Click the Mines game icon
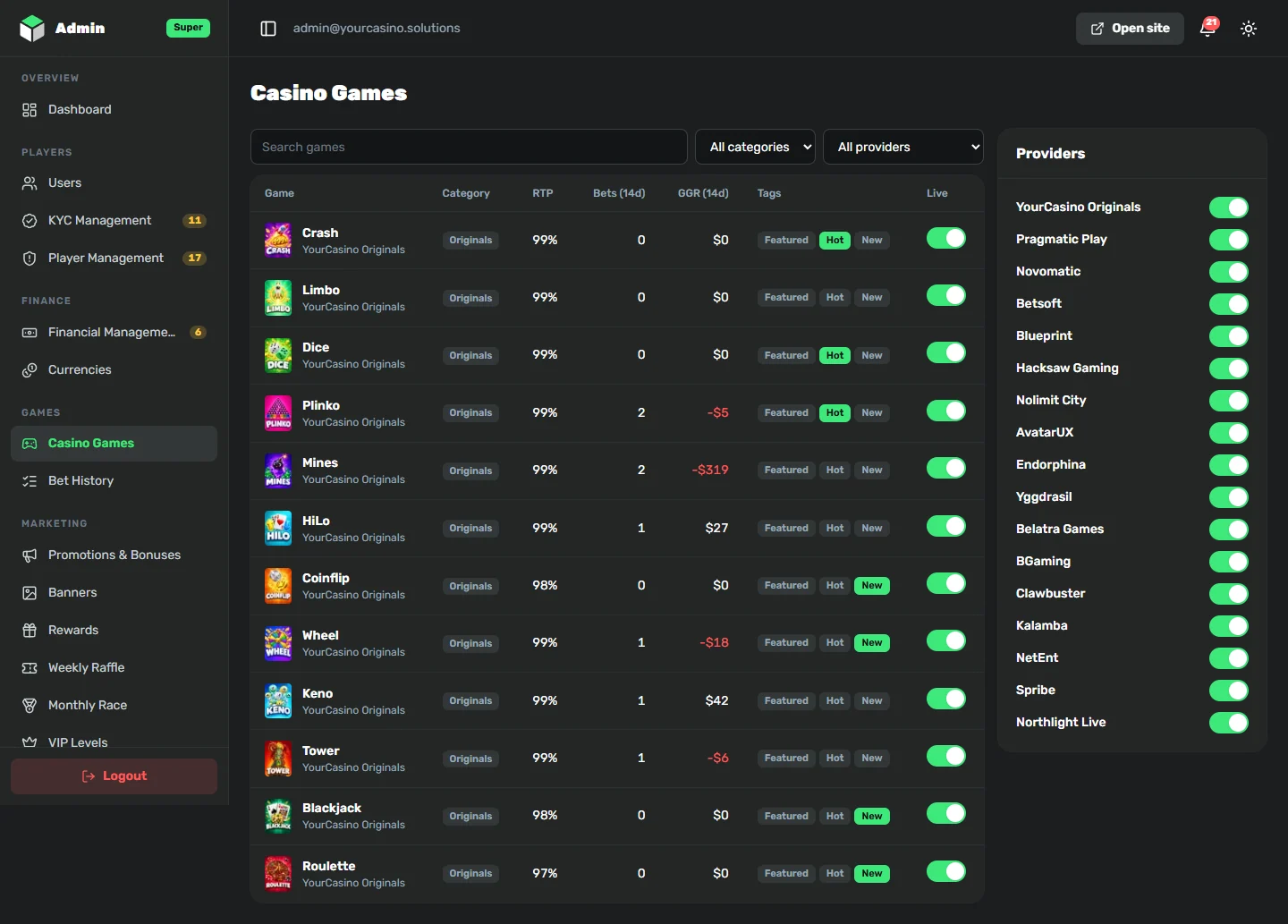Image resolution: width=1288 pixels, height=924 pixels. pos(278,470)
